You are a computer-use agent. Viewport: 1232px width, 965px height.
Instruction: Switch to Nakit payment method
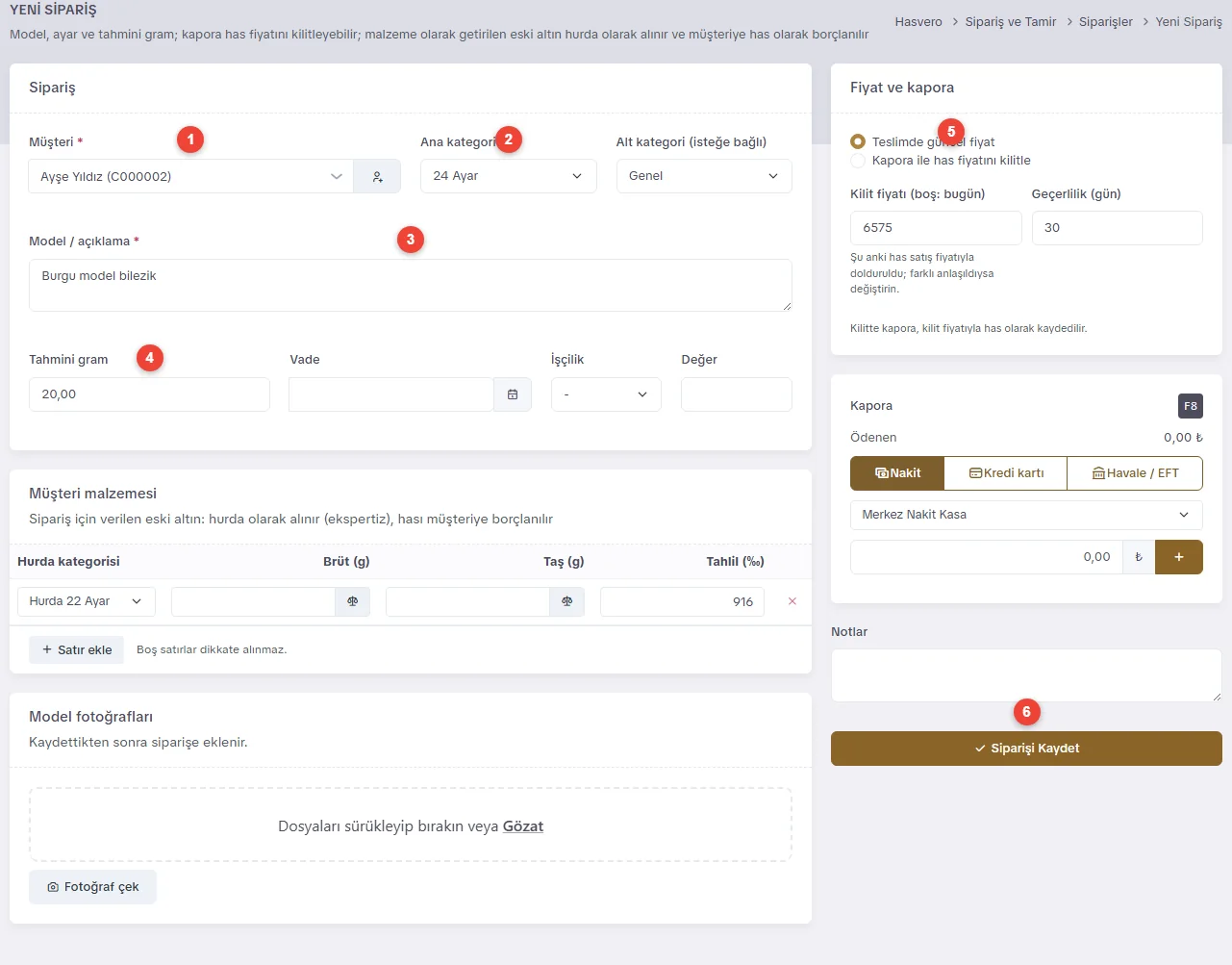(897, 473)
